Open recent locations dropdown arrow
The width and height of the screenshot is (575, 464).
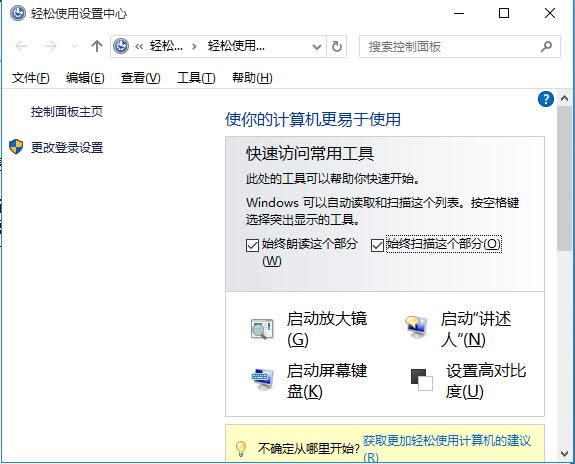[74, 46]
